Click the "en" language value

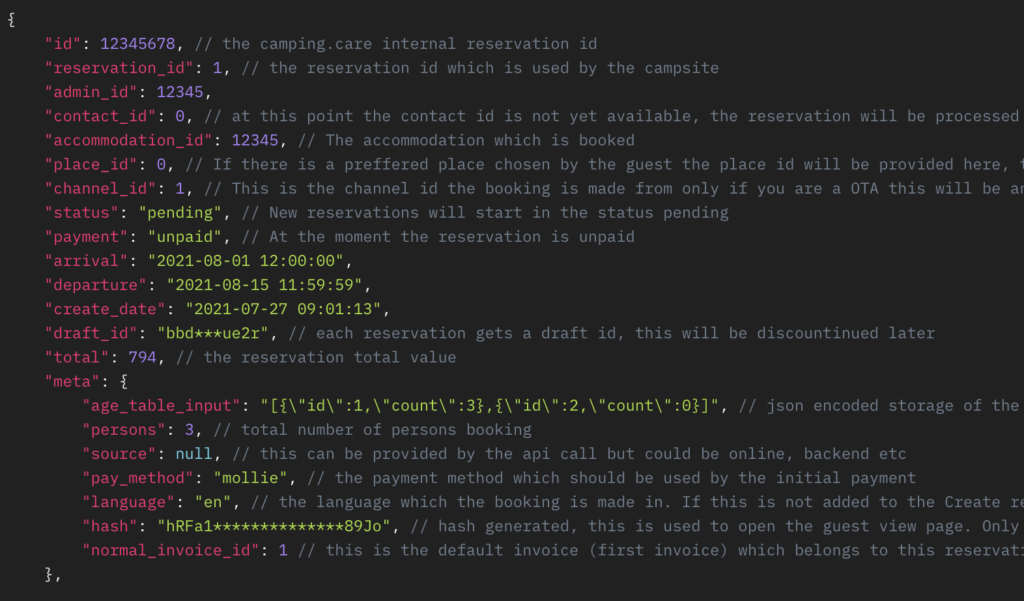pos(213,502)
